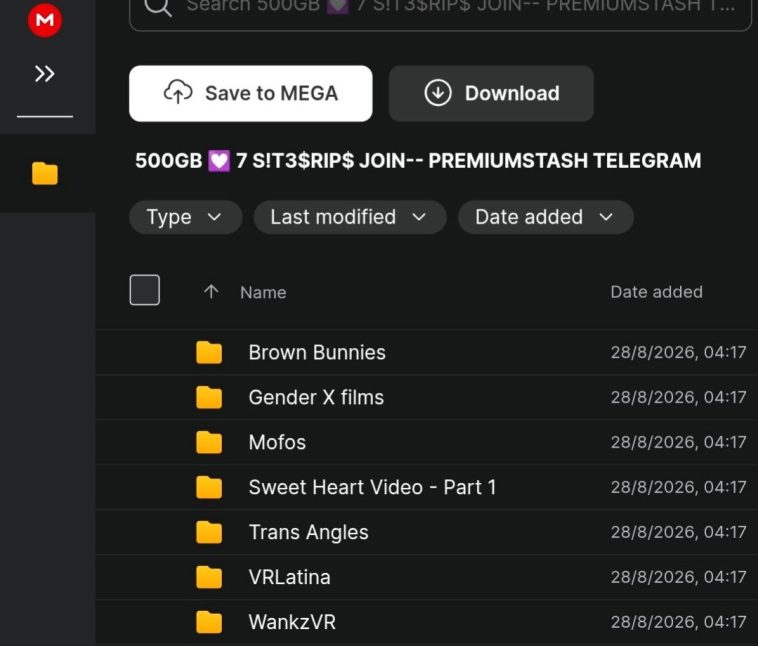Click the magnifier search icon

click(158, 7)
